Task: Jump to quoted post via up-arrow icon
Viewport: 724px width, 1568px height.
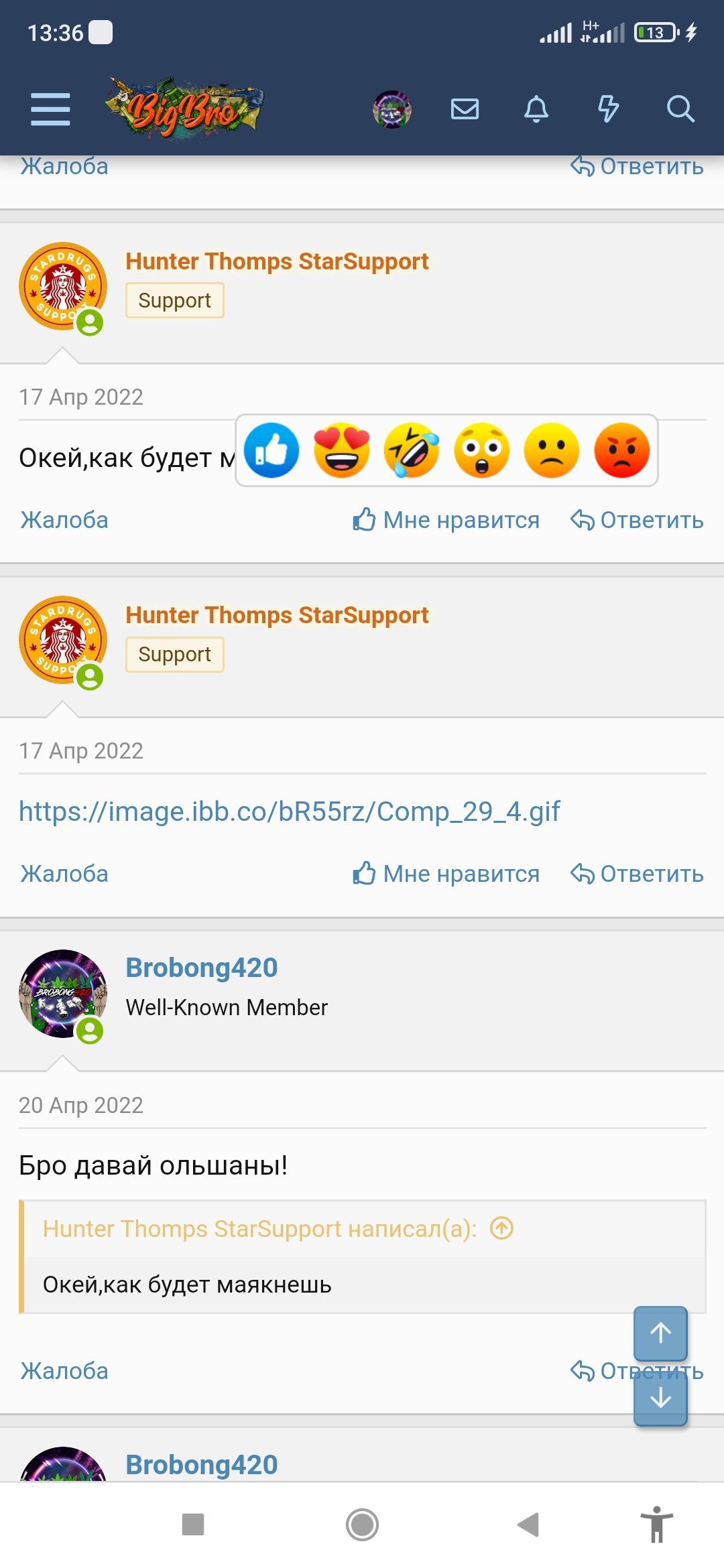Action: coord(501,1228)
